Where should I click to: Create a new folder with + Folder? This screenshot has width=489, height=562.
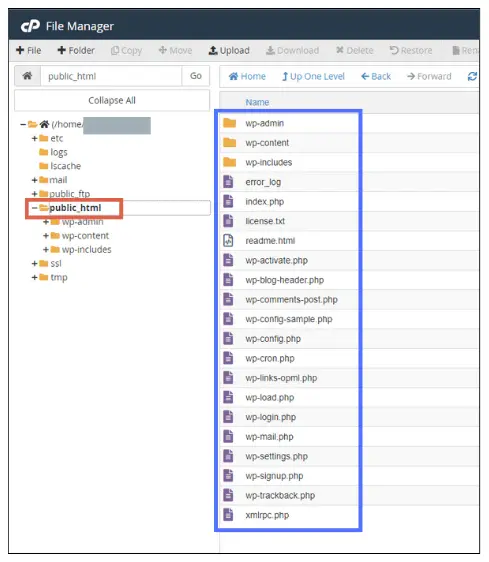(76, 51)
